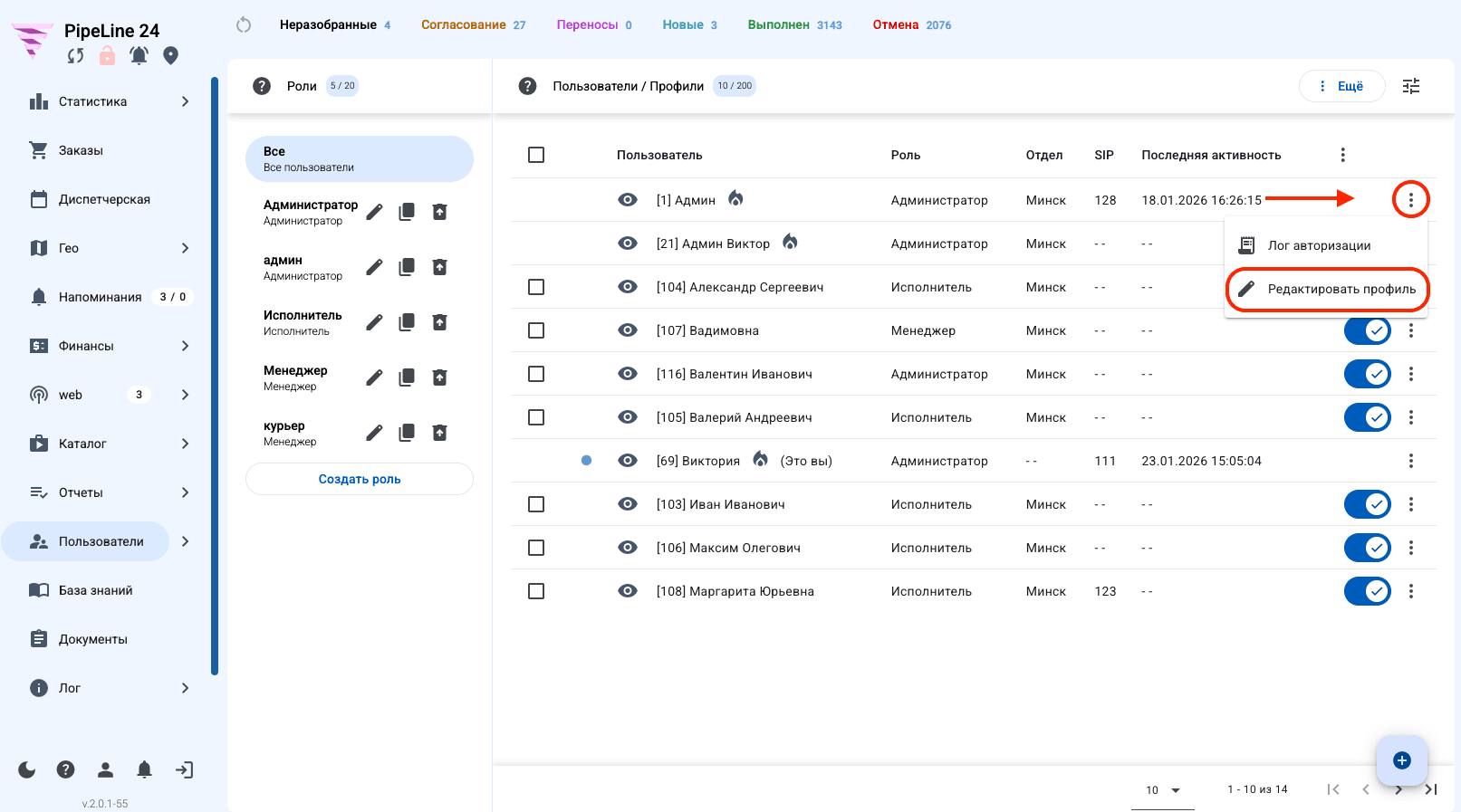
Task: Select the Все пользователи role filter
Action: [x=360, y=159]
